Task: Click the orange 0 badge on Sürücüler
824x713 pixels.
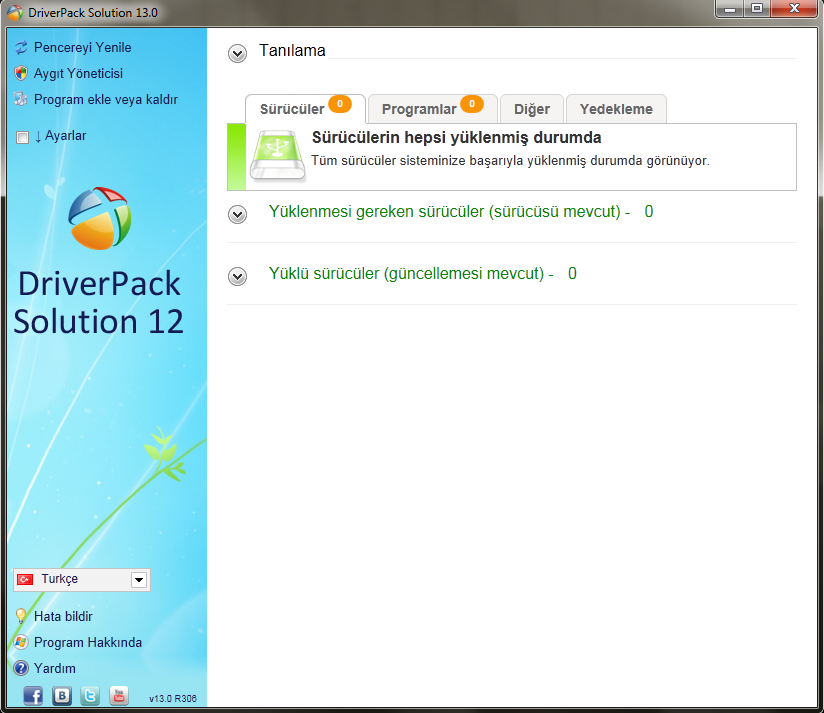Action: pyautogui.click(x=340, y=104)
